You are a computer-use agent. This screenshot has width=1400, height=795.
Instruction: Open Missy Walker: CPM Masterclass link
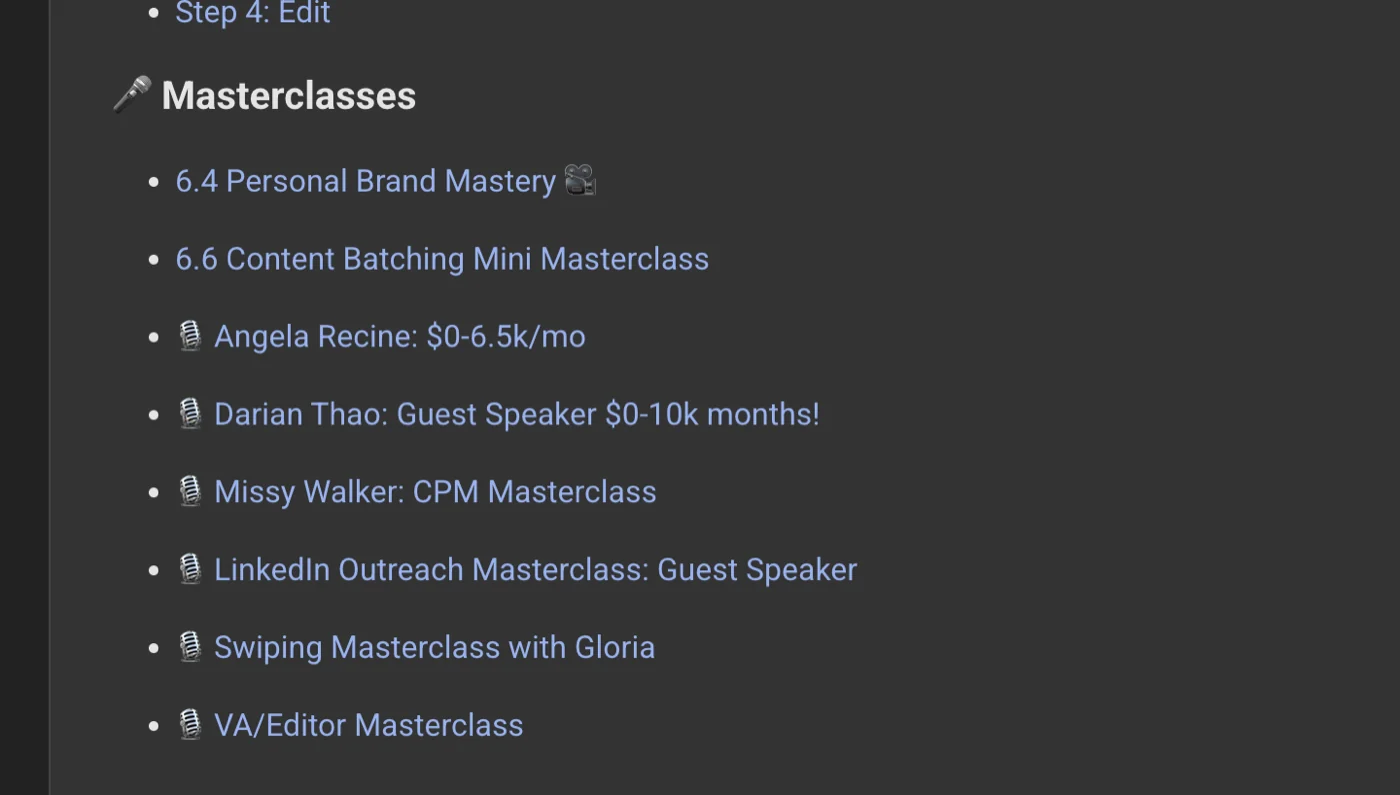pyautogui.click(x=435, y=492)
